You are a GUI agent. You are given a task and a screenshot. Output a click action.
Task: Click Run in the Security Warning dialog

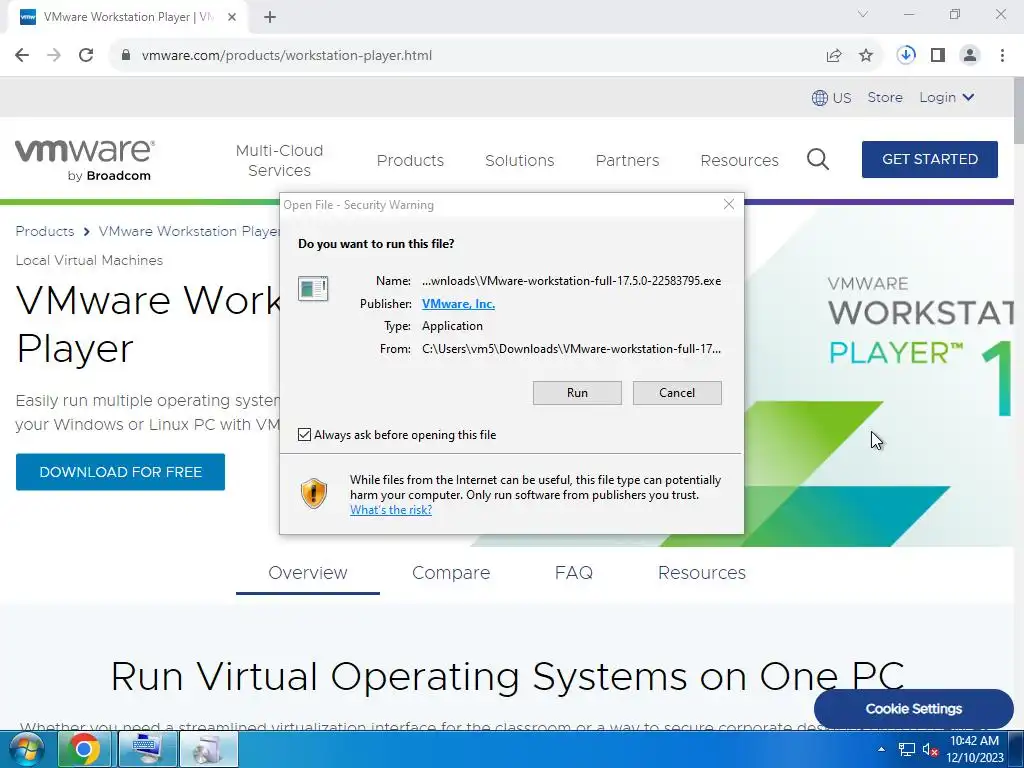coord(577,392)
